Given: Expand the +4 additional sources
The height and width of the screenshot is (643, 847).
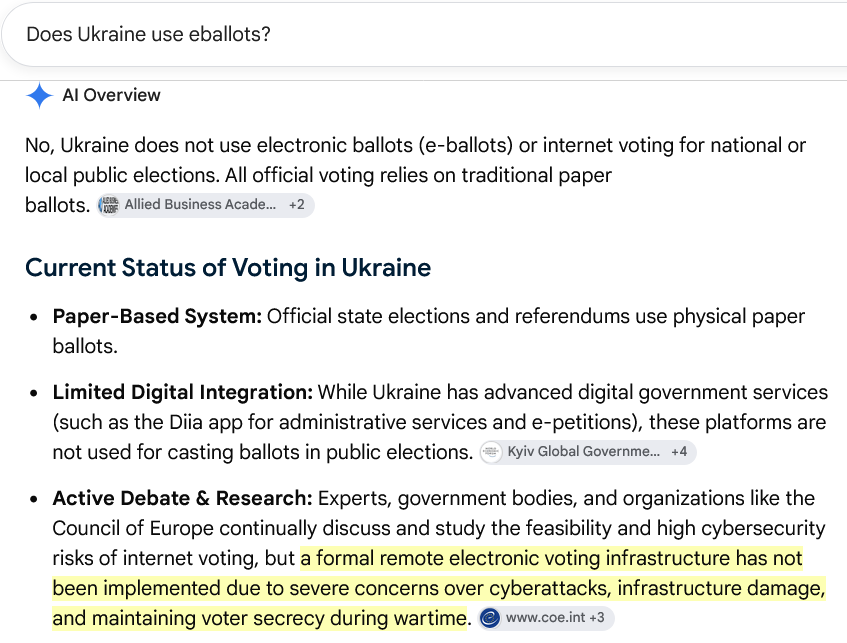Looking at the screenshot, I should coord(679,452).
